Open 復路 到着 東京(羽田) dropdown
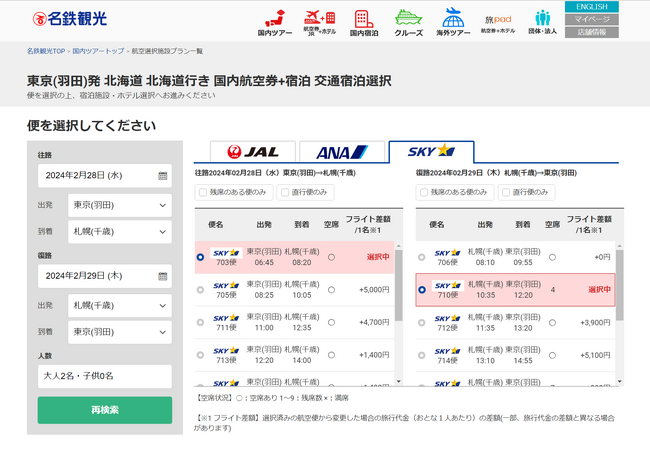This screenshot has width=650, height=454. (120, 332)
